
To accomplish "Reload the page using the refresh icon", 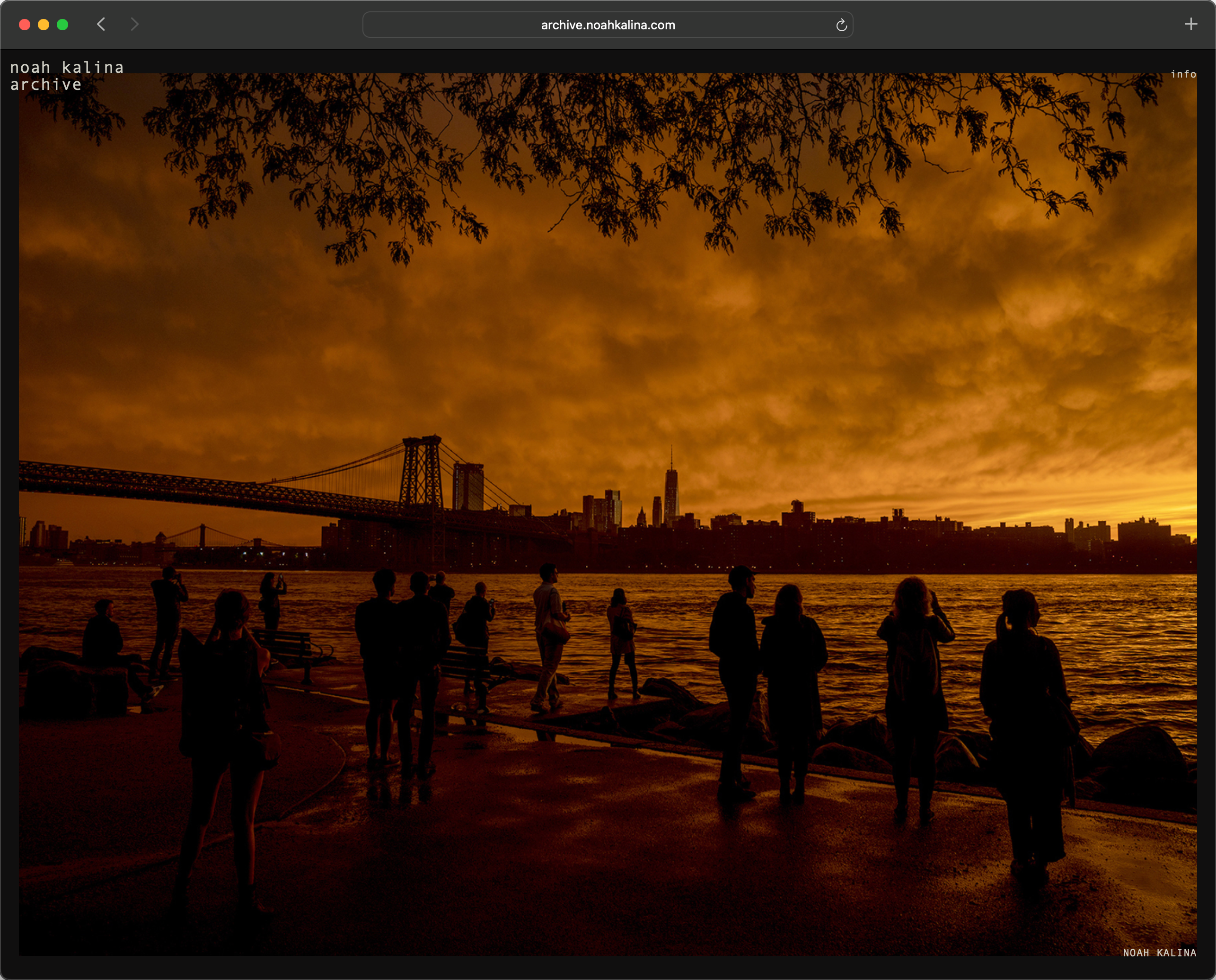I will tap(841, 25).
